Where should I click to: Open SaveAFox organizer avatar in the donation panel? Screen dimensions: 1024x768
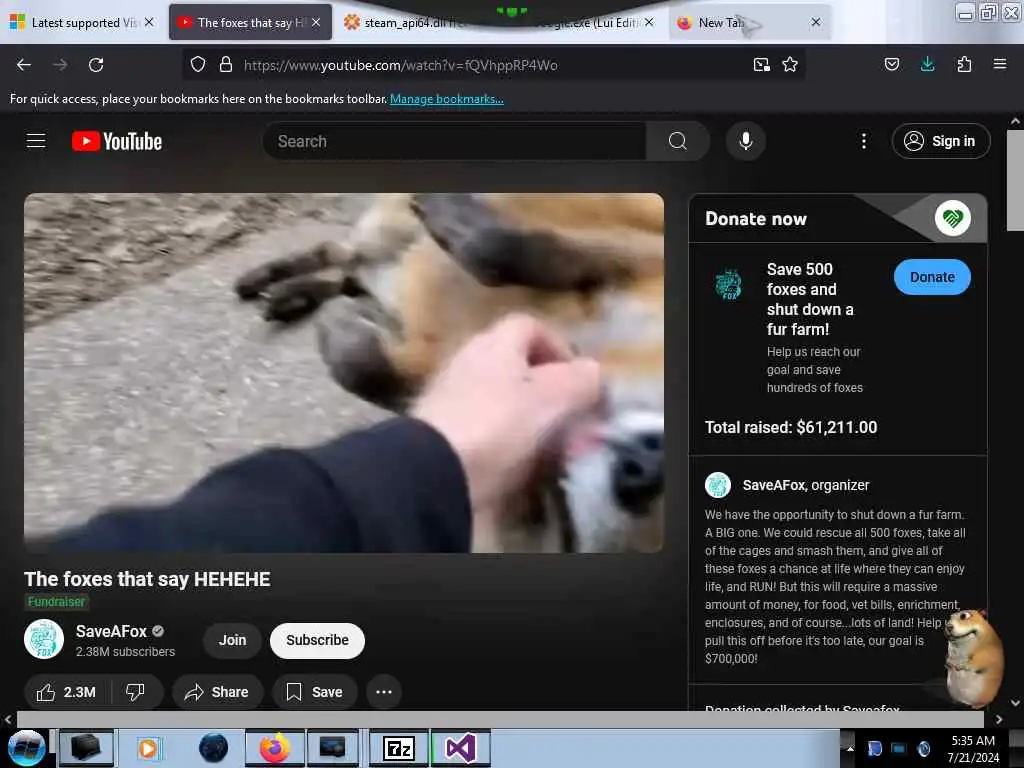(x=718, y=485)
